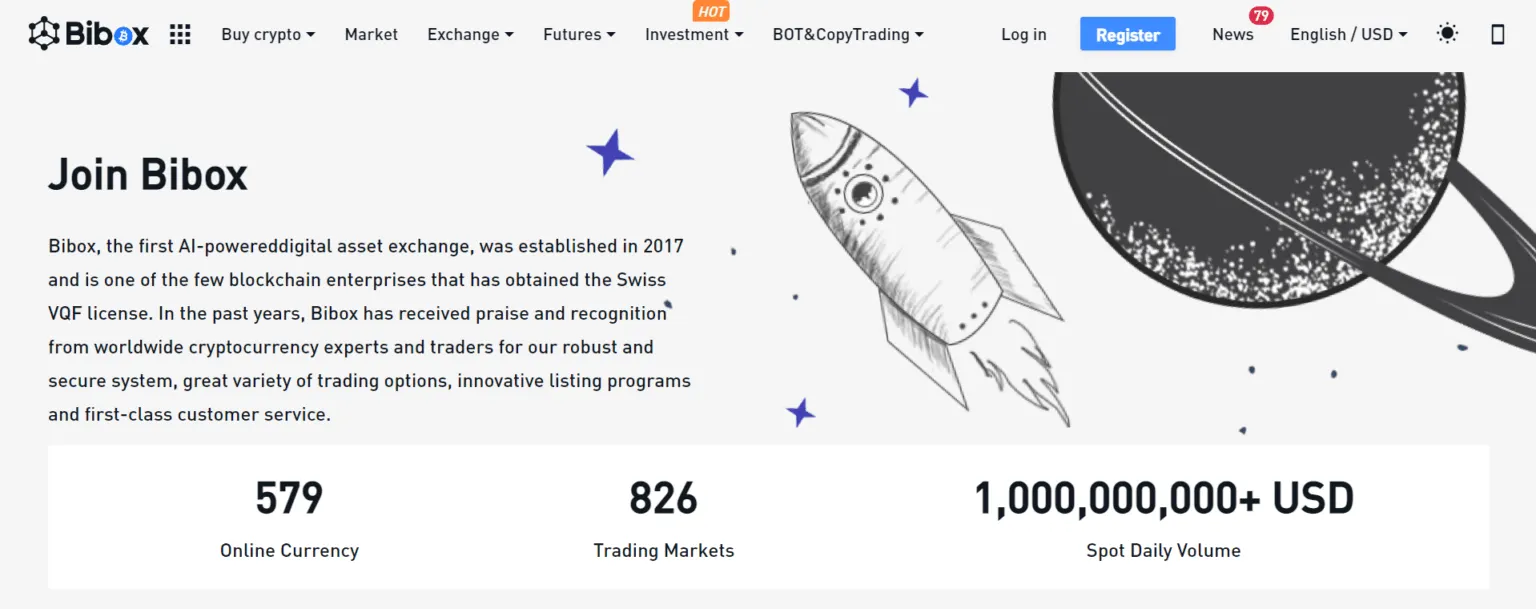Go to the Market page
This screenshot has height=609, width=1536.
(x=371, y=34)
